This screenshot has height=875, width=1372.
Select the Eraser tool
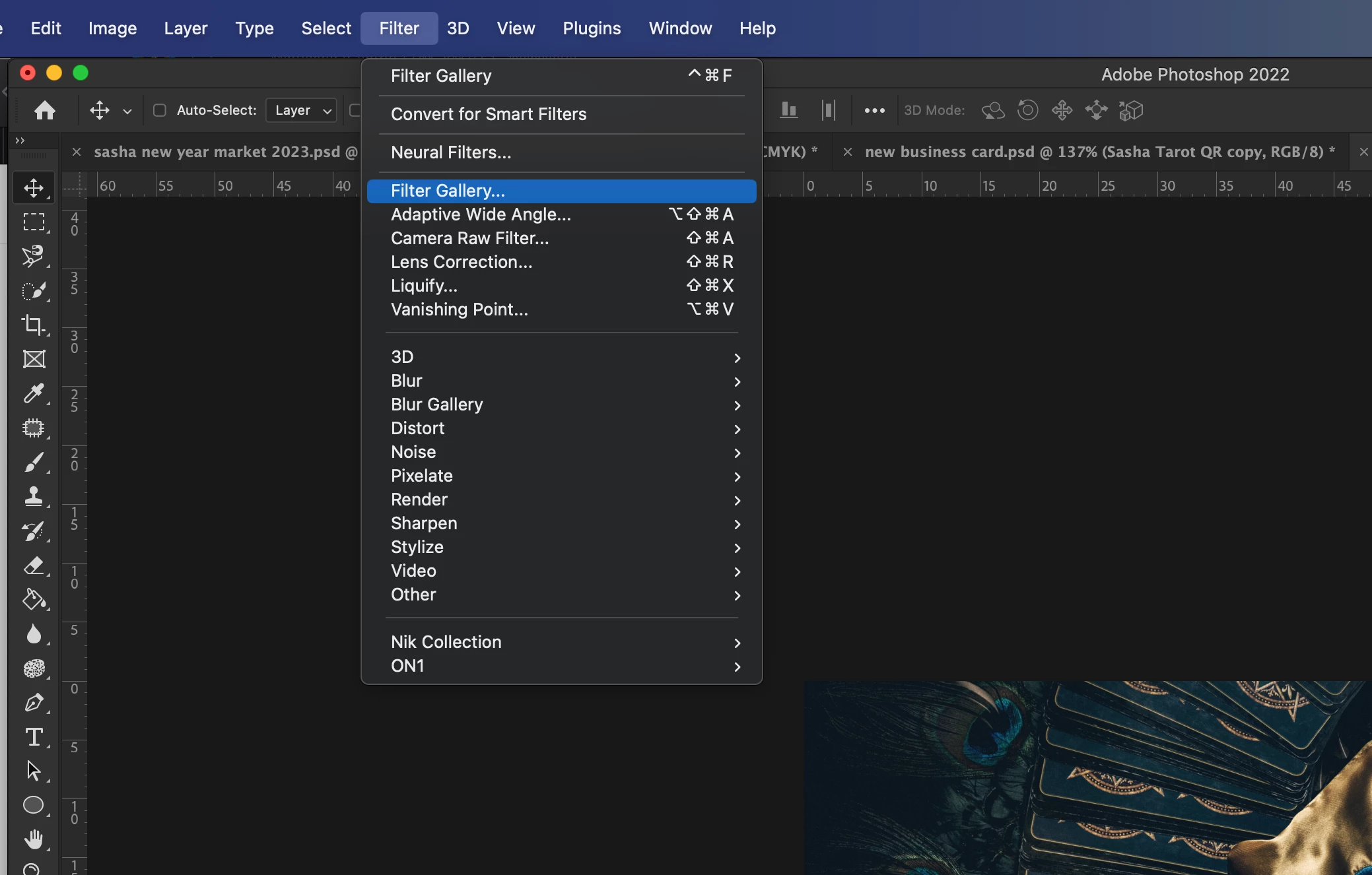coord(34,566)
